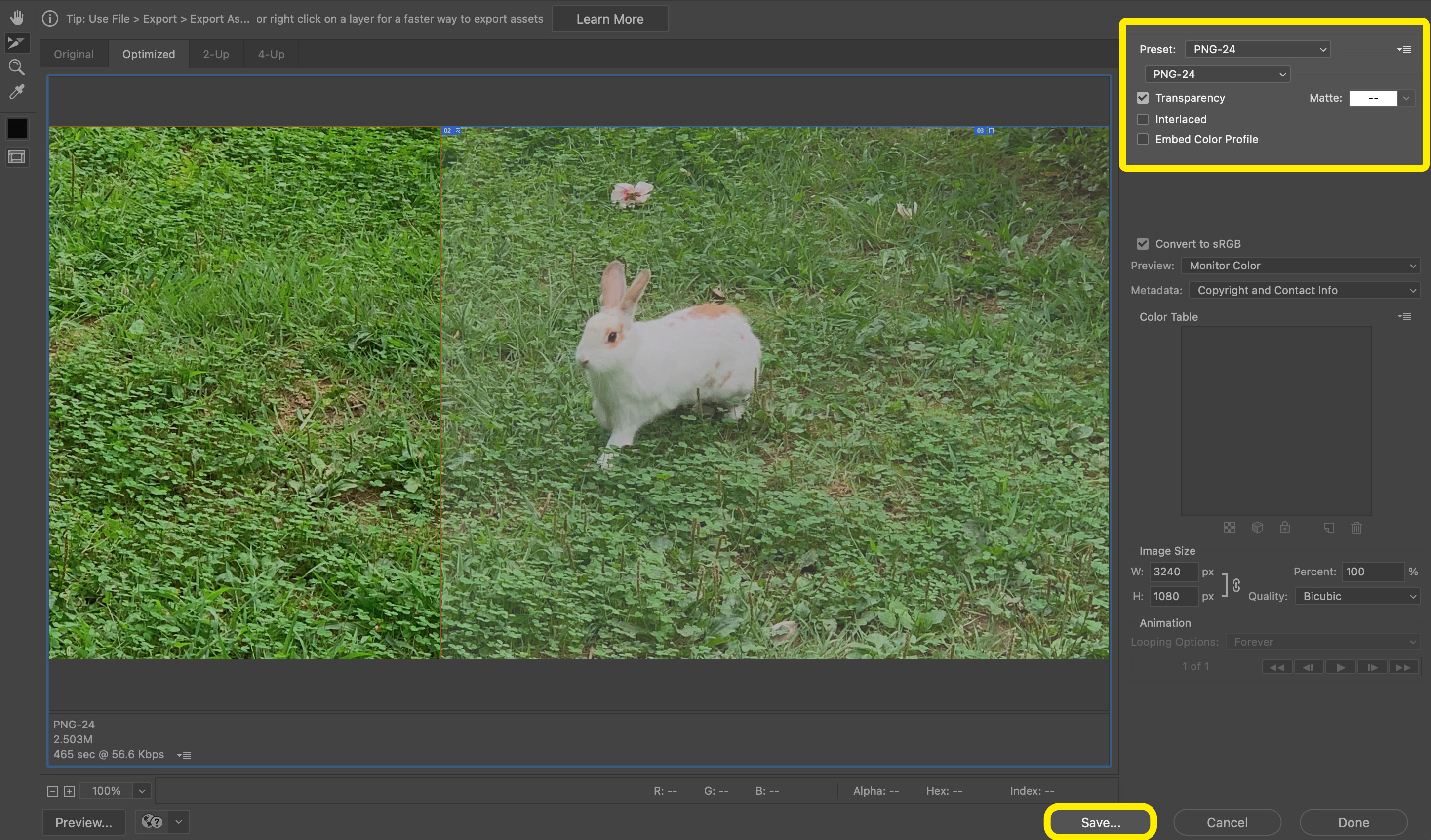Open the Preset dropdown
Viewport: 1431px width, 840px height.
point(1258,49)
